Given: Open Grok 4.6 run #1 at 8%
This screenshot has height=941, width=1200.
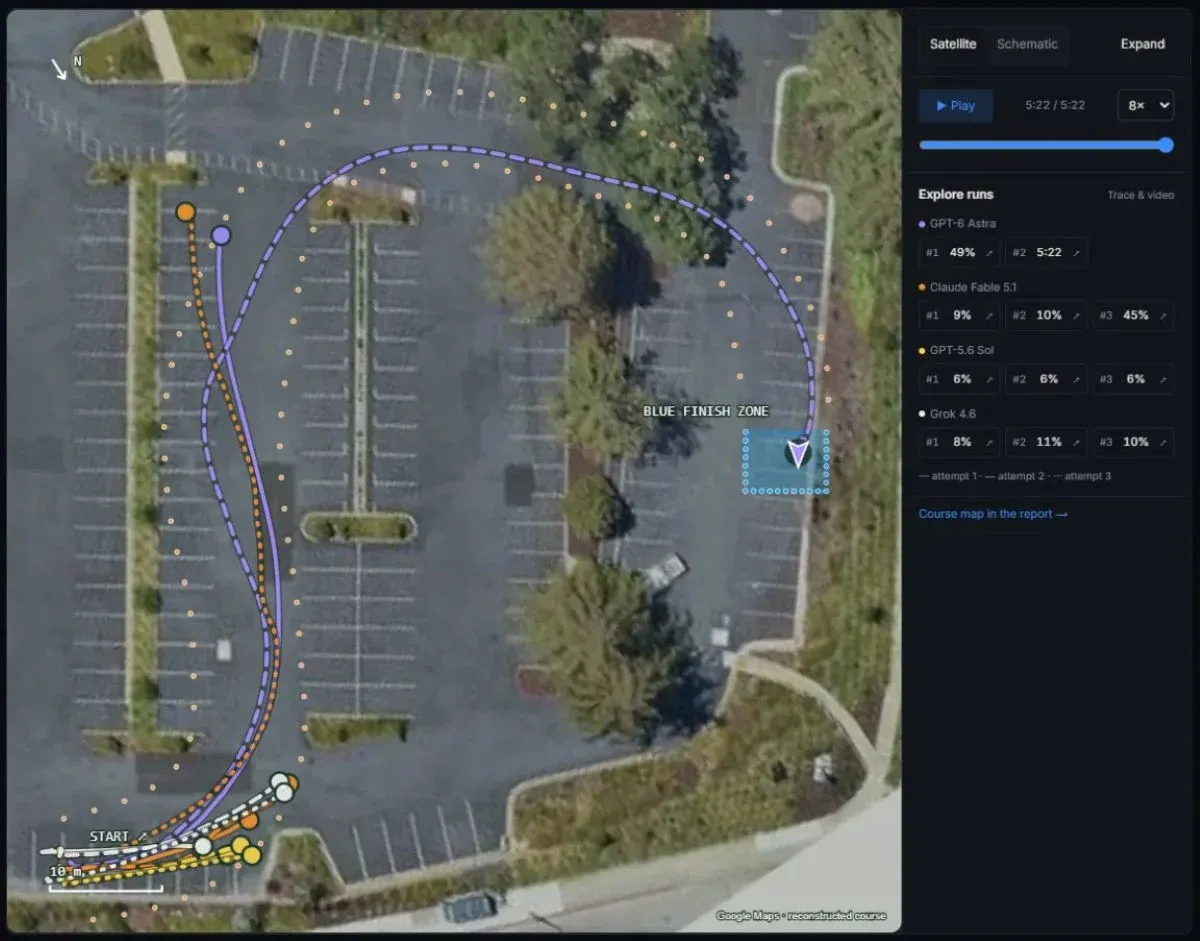Looking at the screenshot, I should pos(959,442).
